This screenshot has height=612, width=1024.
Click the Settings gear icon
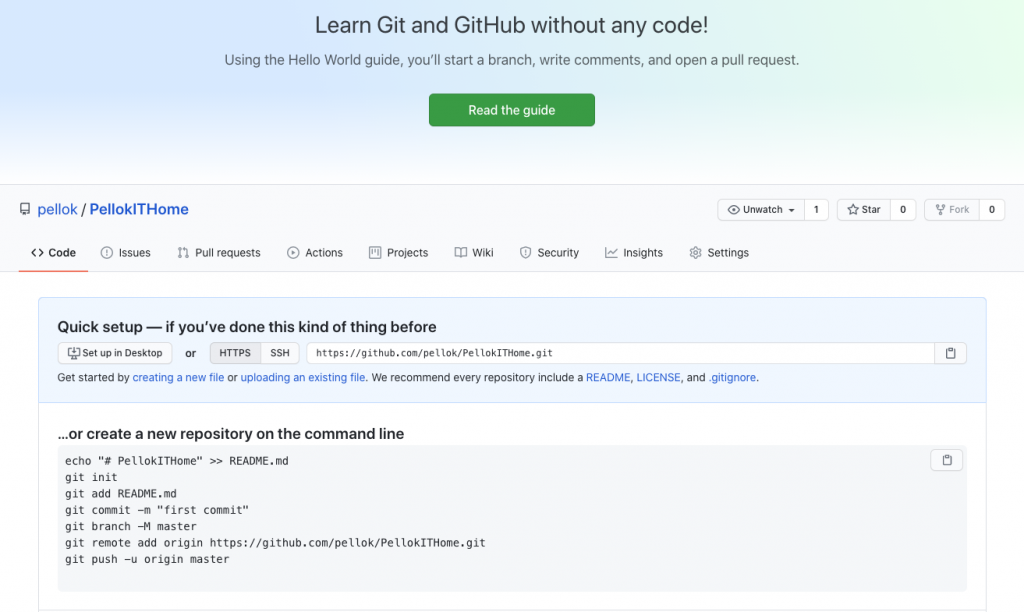coord(696,253)
